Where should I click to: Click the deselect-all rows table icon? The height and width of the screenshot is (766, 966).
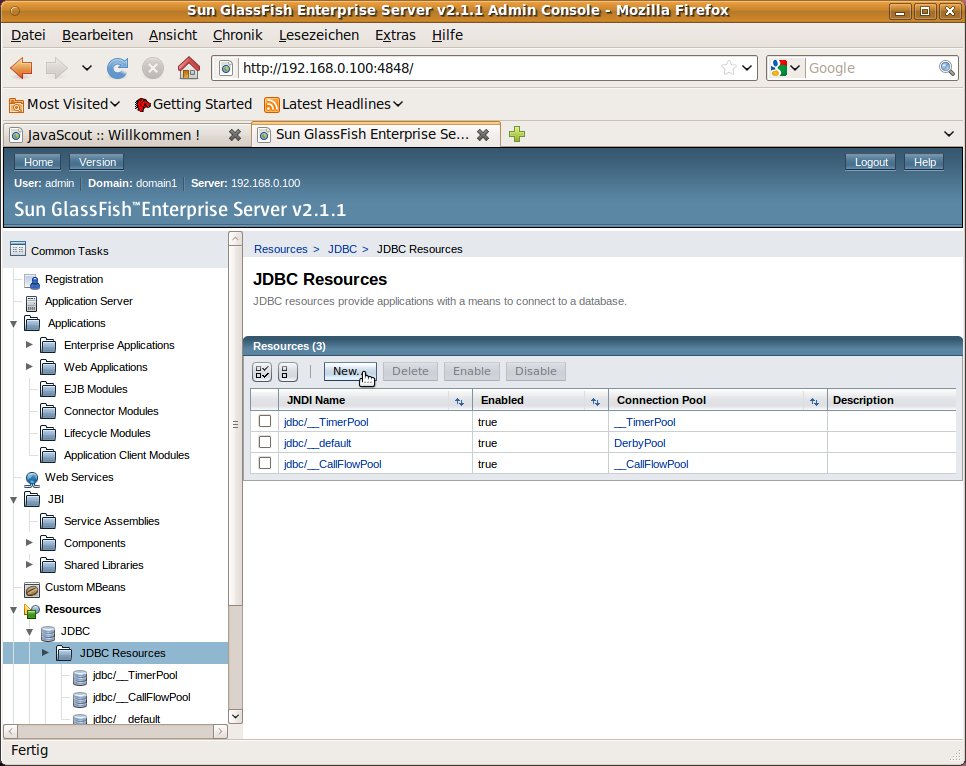click(x=287, y=372)
